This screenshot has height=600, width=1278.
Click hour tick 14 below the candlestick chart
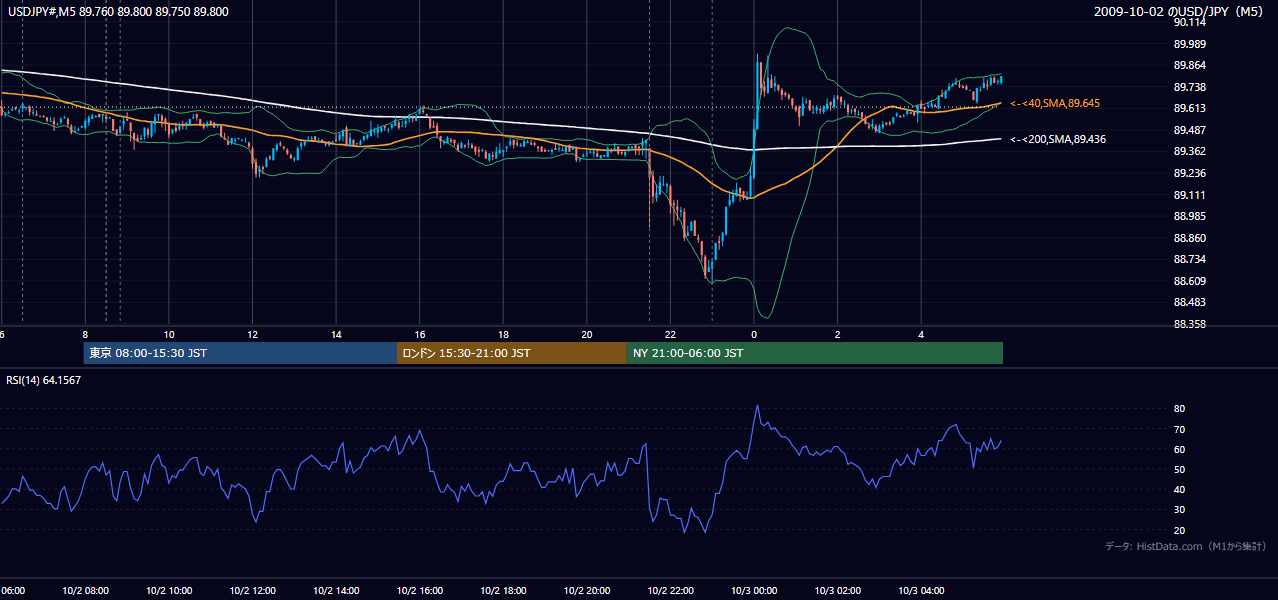pos(337,334)
